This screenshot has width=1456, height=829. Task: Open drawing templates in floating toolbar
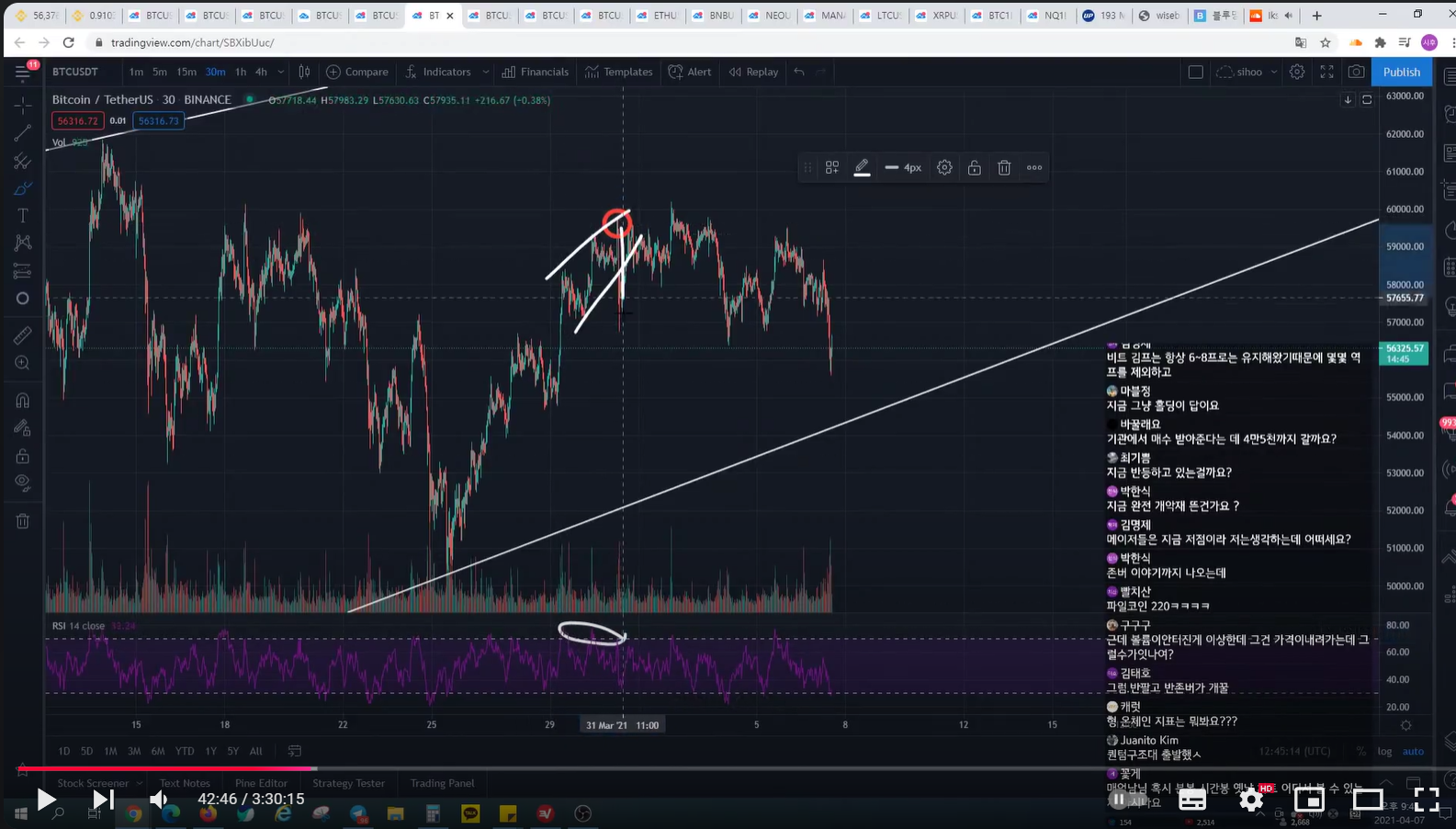pos(832,167)
